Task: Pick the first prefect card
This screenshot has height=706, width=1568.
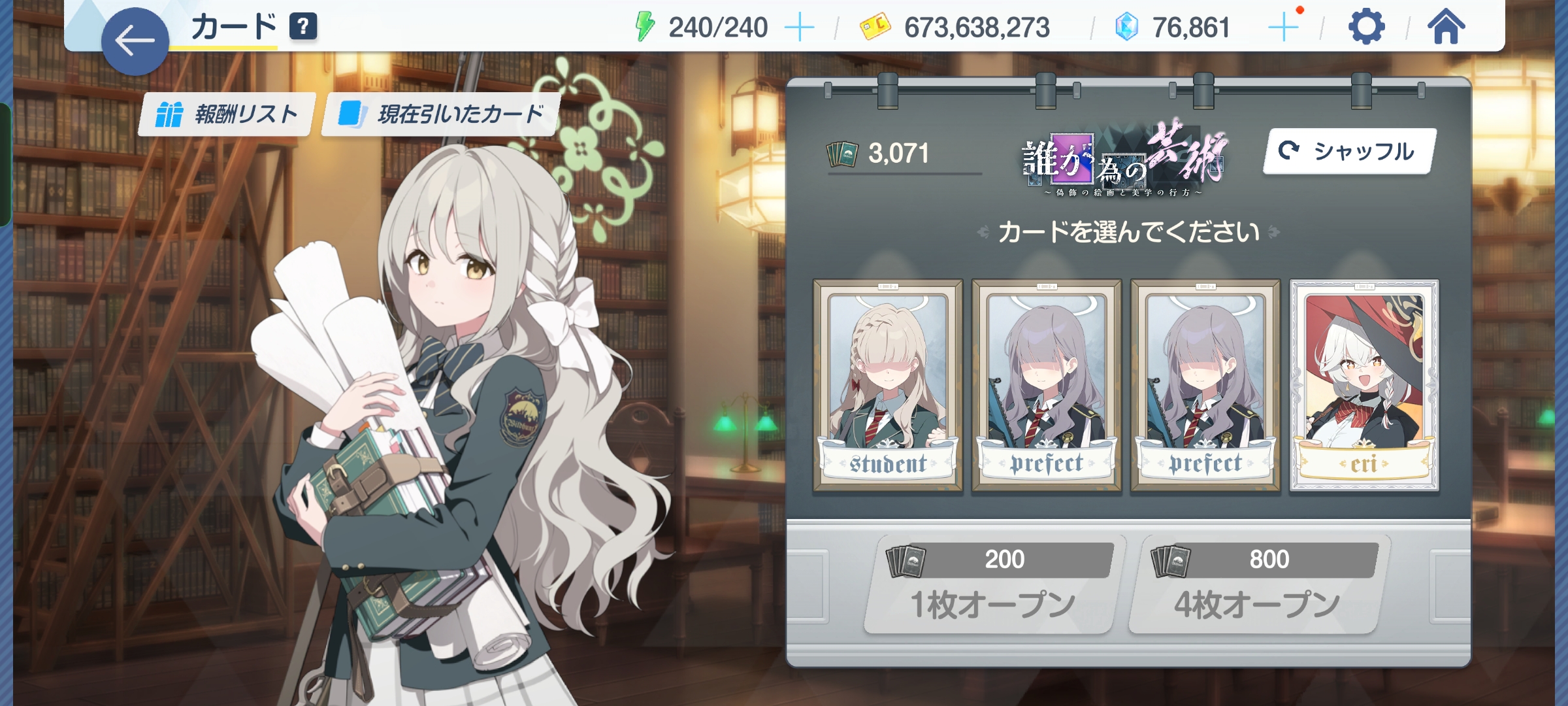Action: click(x=1047, y=386)
